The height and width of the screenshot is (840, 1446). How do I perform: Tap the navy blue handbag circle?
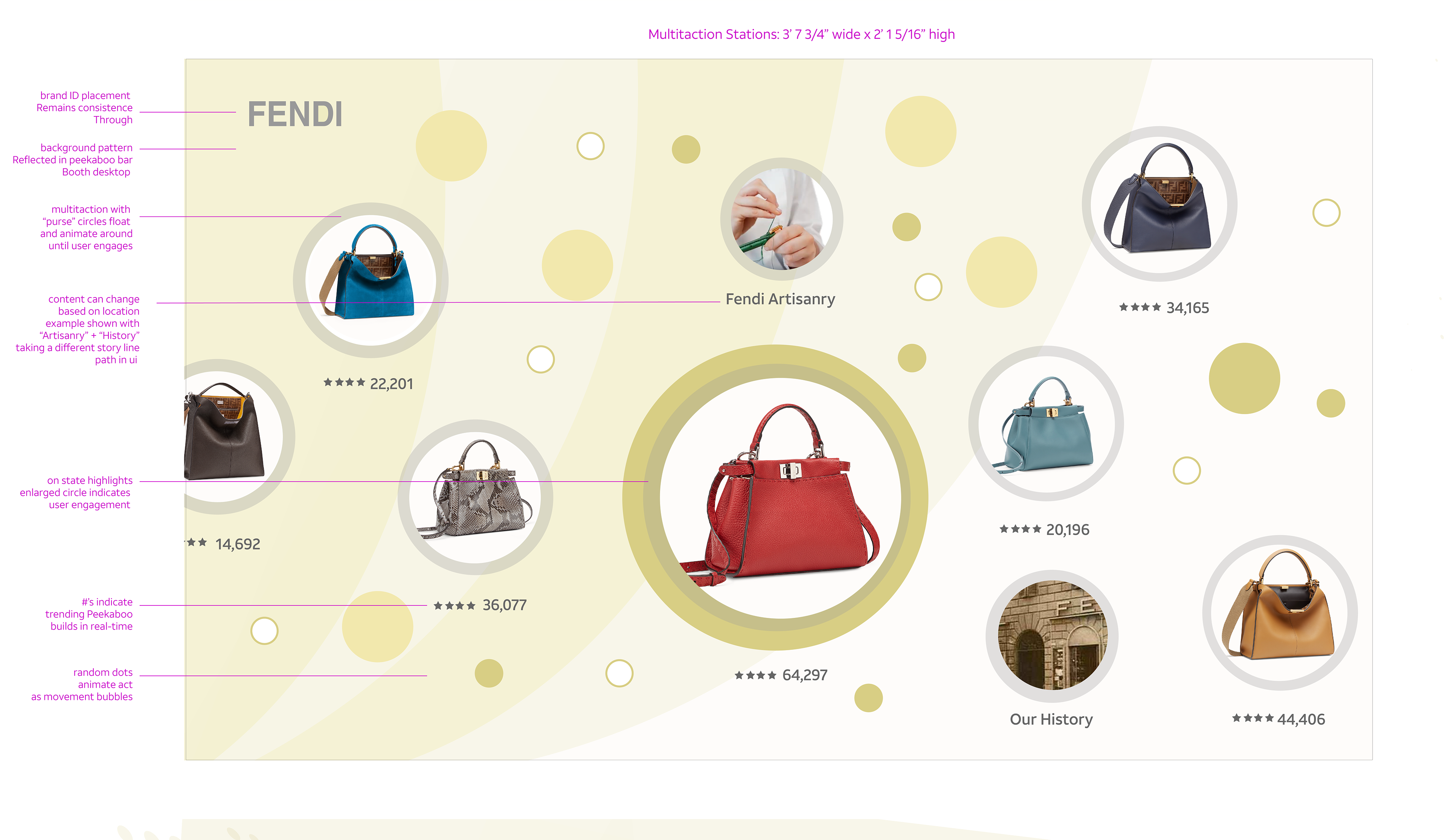pos(1160,204)
